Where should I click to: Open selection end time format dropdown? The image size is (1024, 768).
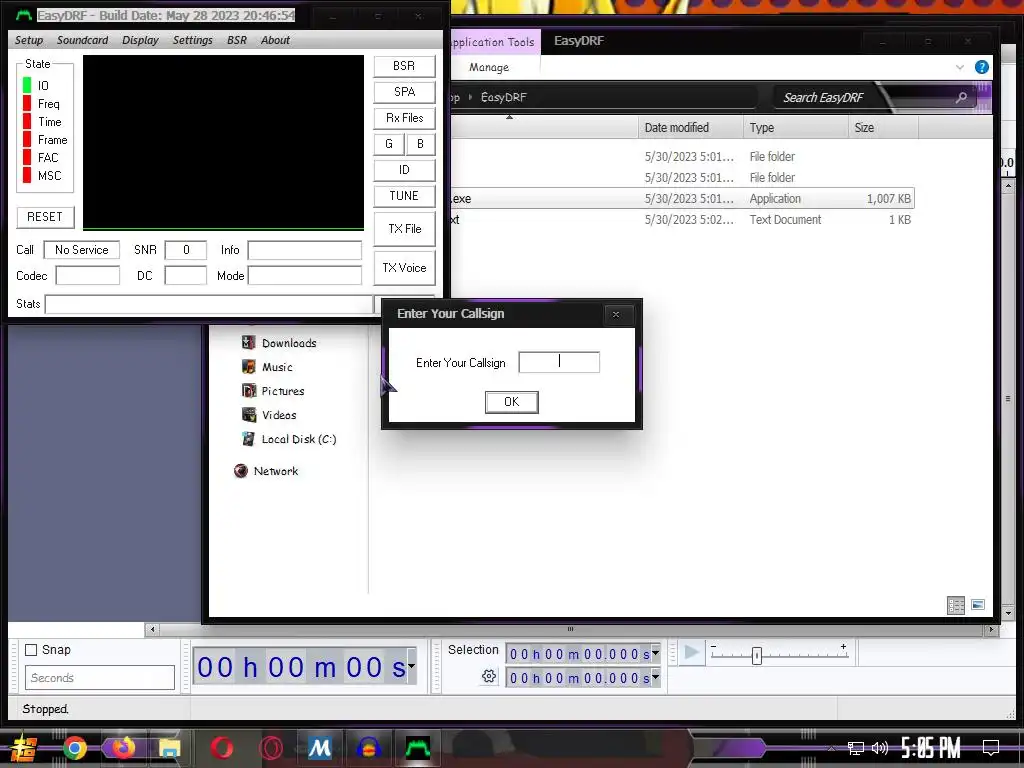[x=656, y=679]
